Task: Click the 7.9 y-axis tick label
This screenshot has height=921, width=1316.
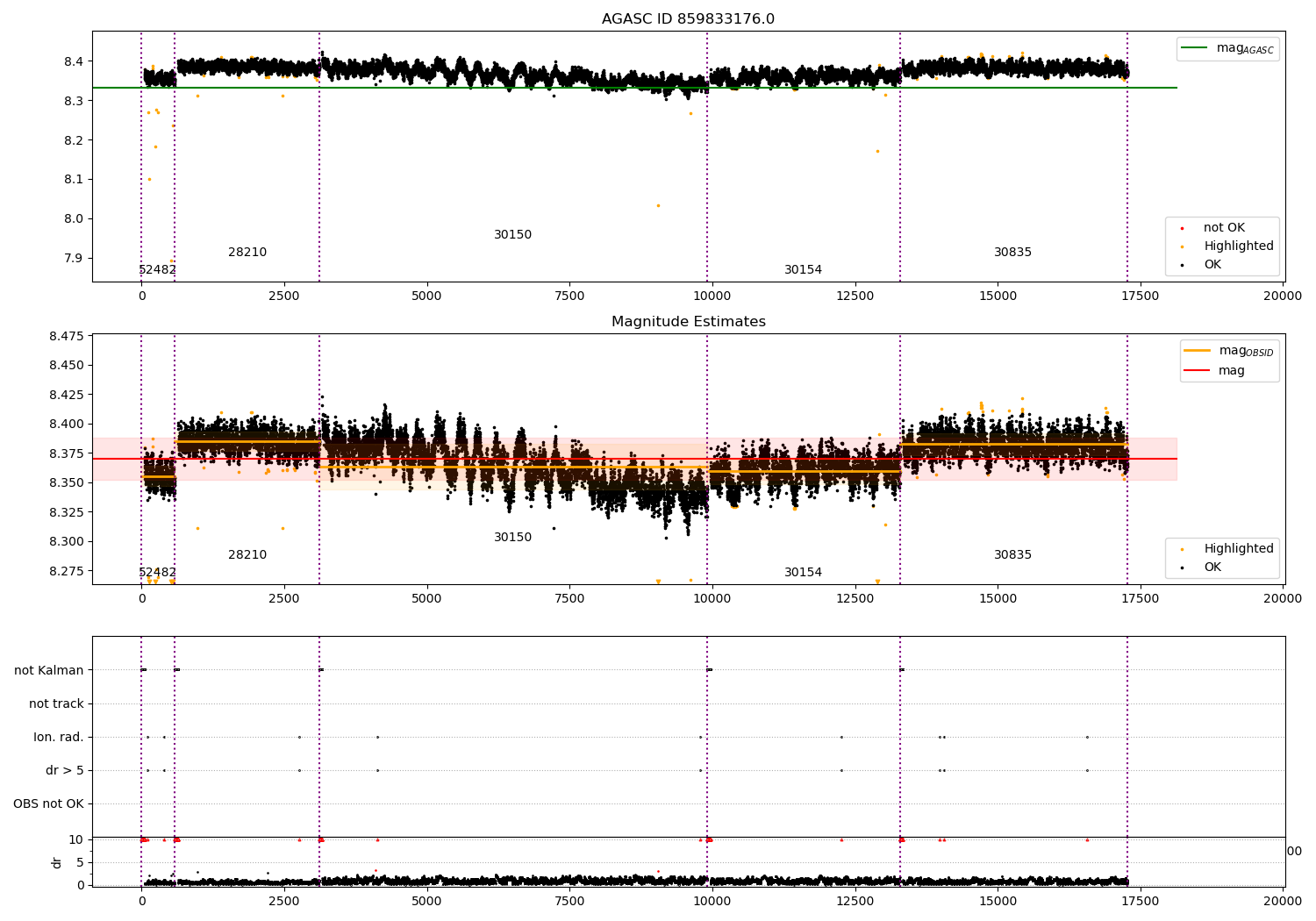Action: (x=73, y=259)
